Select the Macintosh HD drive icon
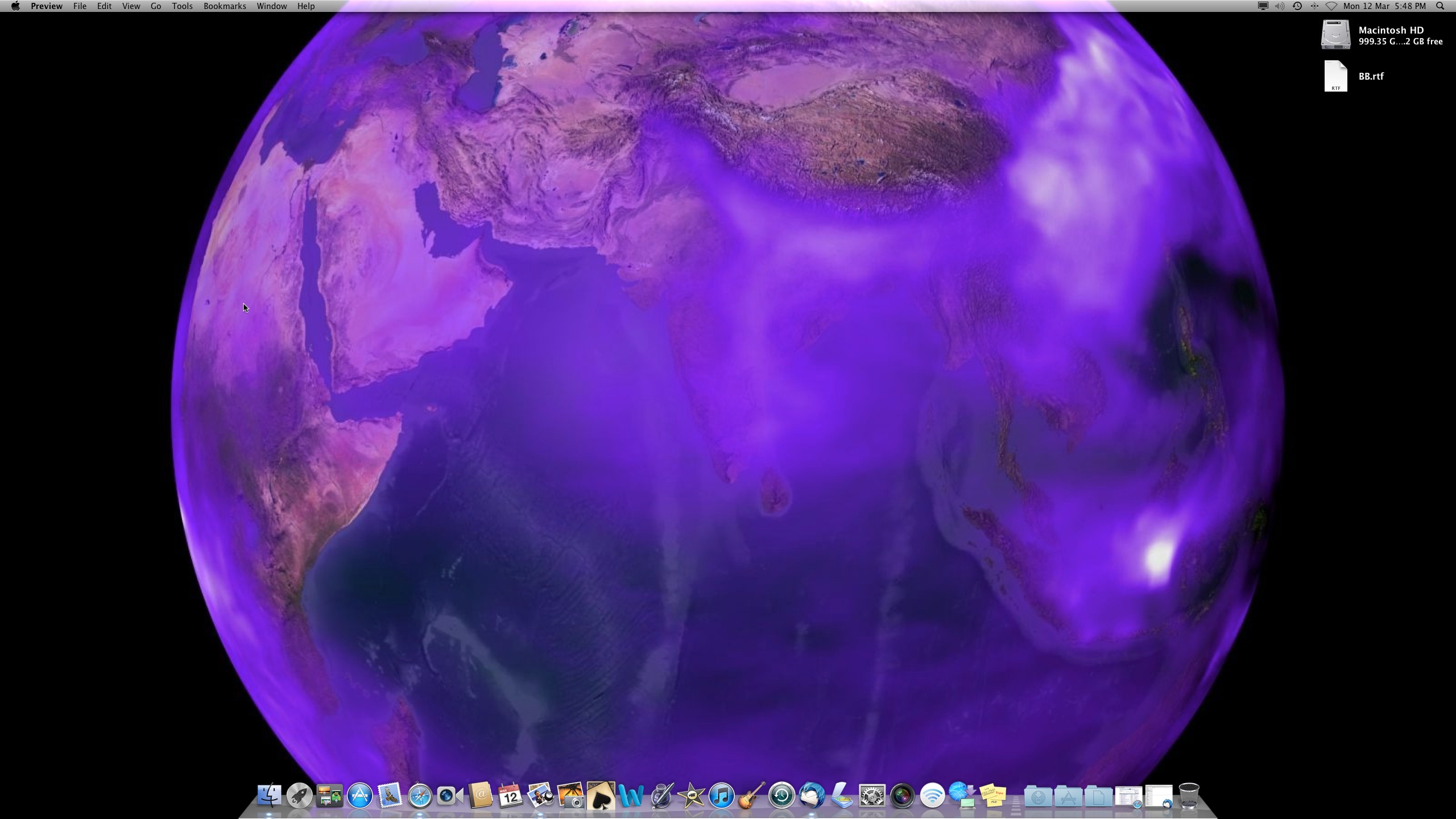1456x819 pixels. pyautogui.click(x=1335, y=35)
